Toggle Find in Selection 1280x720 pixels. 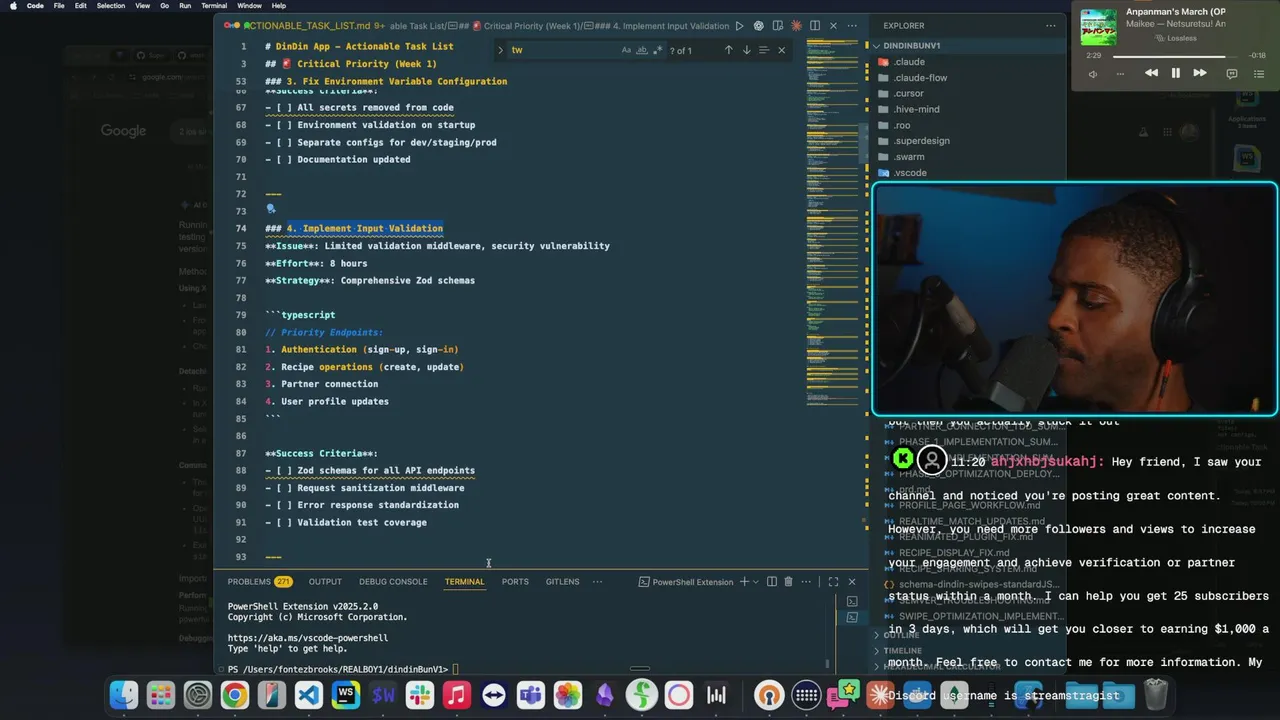point(764,50)
